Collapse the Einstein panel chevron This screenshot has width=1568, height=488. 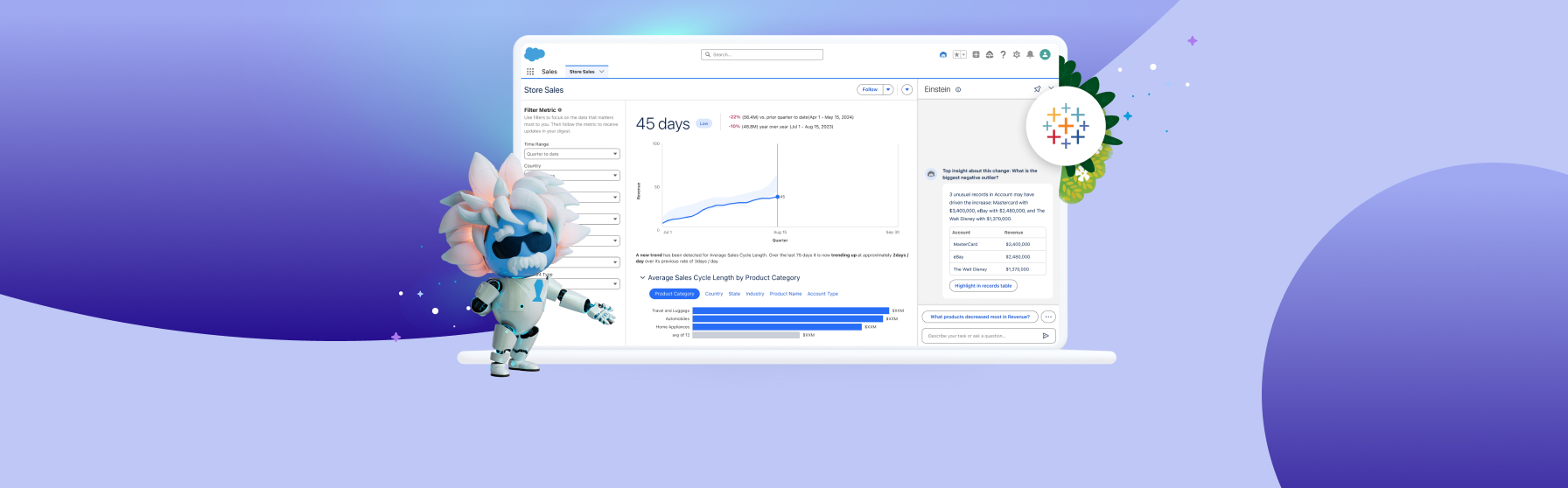tap(1051, 89)
